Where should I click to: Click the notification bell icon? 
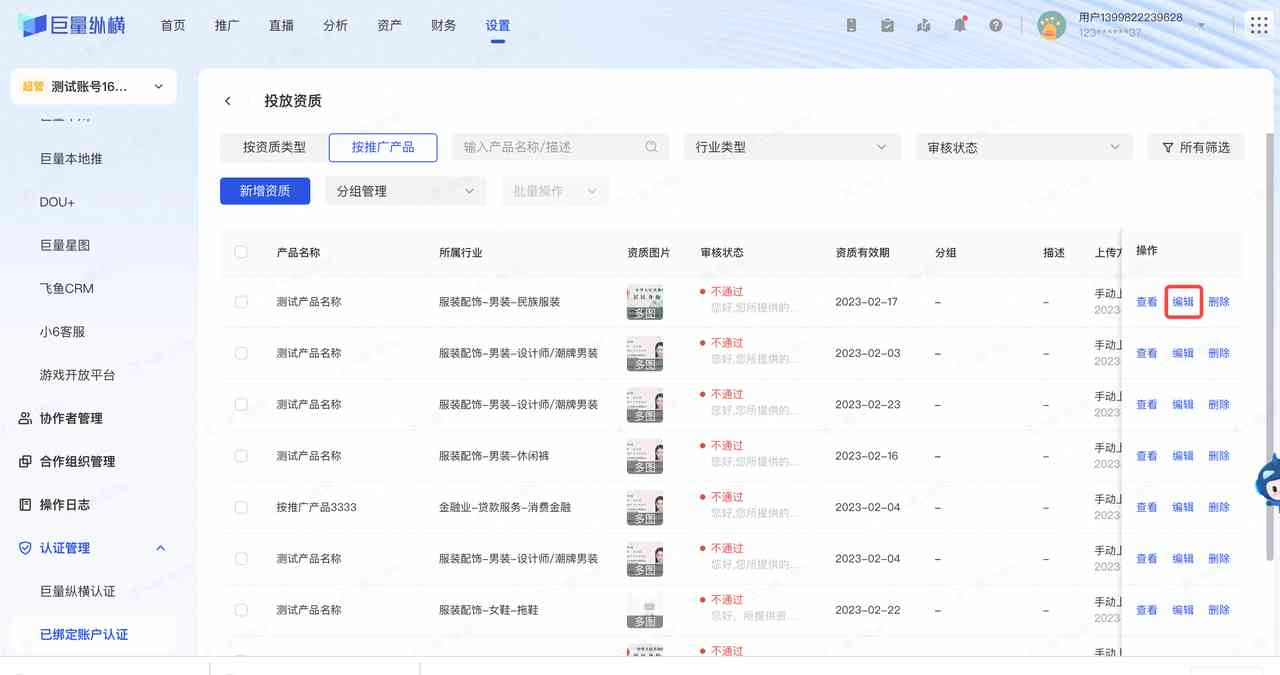coord(959,25)
